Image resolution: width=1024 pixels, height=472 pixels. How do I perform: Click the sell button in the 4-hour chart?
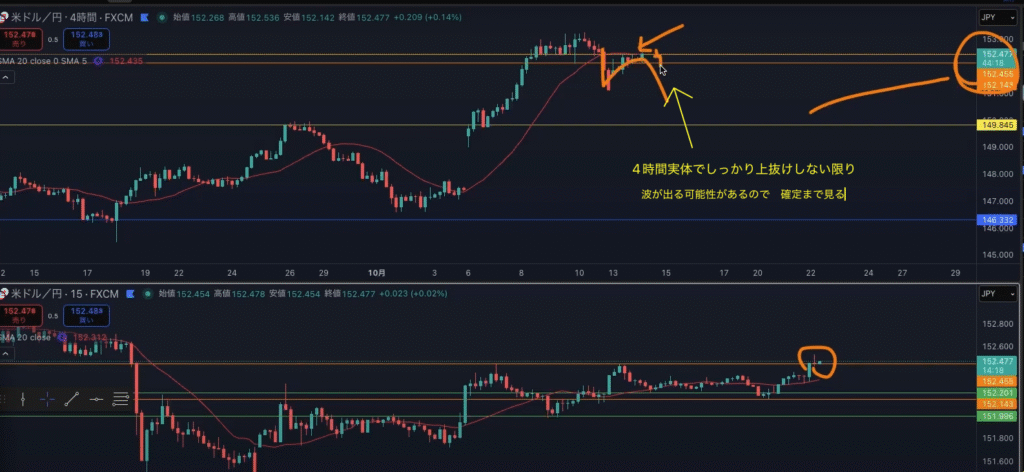[19, 39]
